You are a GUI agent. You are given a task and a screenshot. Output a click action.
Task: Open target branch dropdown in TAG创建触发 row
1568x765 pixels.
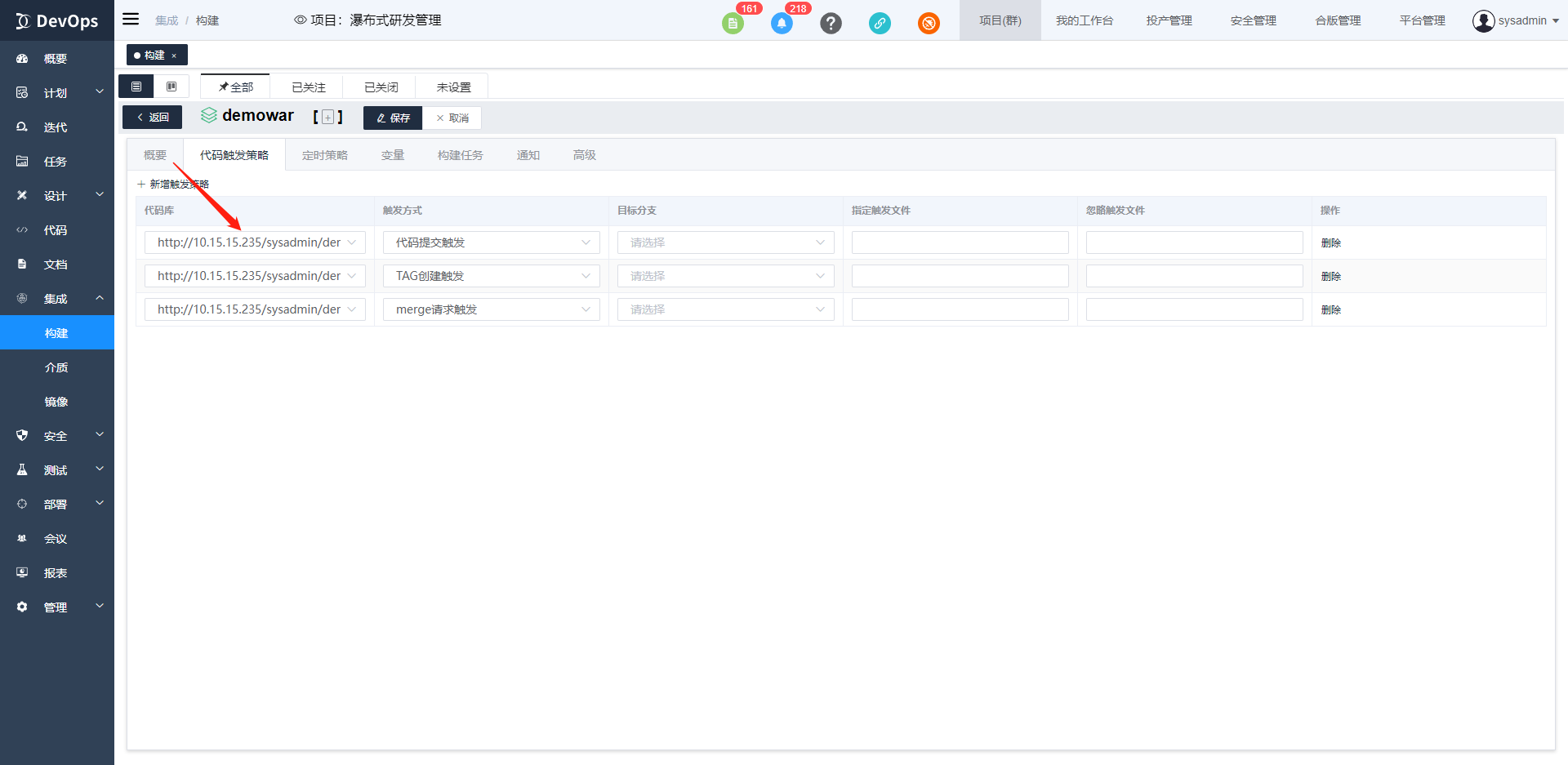(x=725, y=276)
